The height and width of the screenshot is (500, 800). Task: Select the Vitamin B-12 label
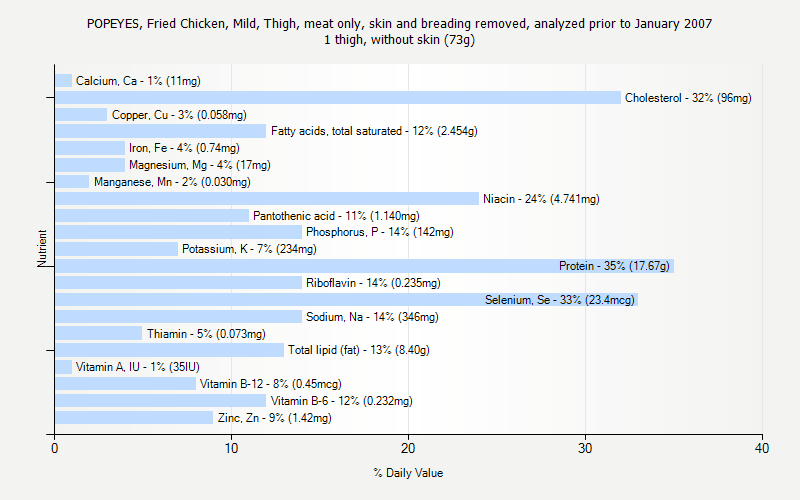coord(270,384)
